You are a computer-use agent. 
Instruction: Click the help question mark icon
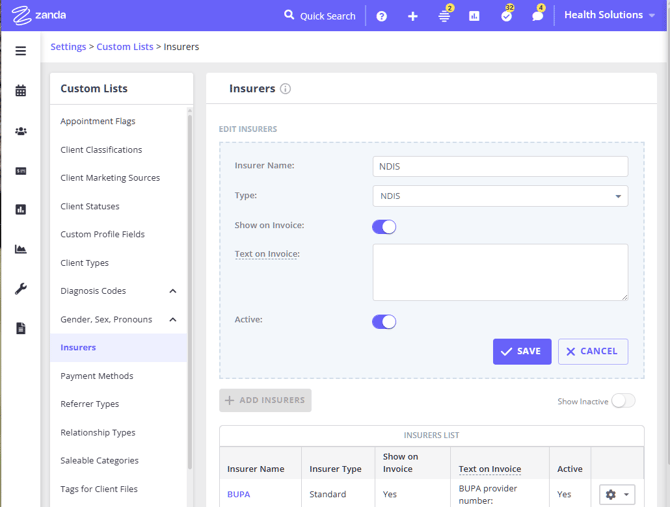[381, 16]
